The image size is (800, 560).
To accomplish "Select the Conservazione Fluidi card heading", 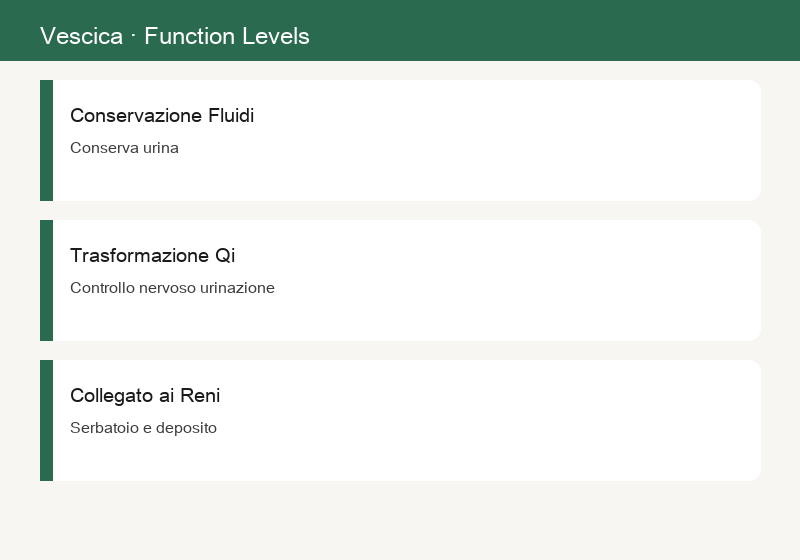I will coord(162,116).
